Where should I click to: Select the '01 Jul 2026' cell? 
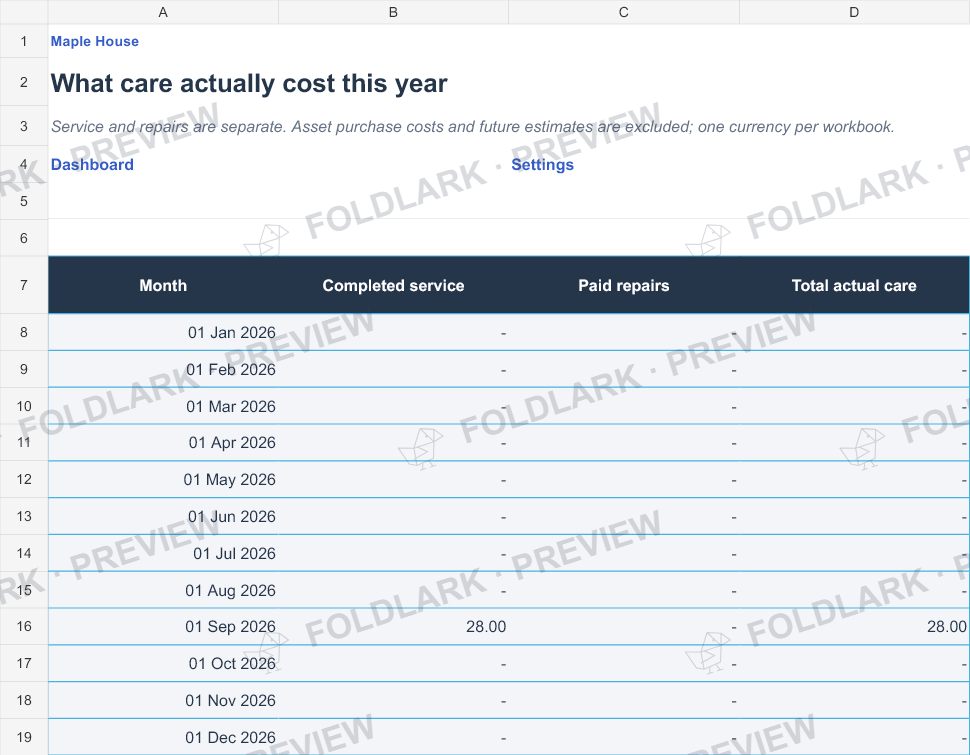coord(163,553)
